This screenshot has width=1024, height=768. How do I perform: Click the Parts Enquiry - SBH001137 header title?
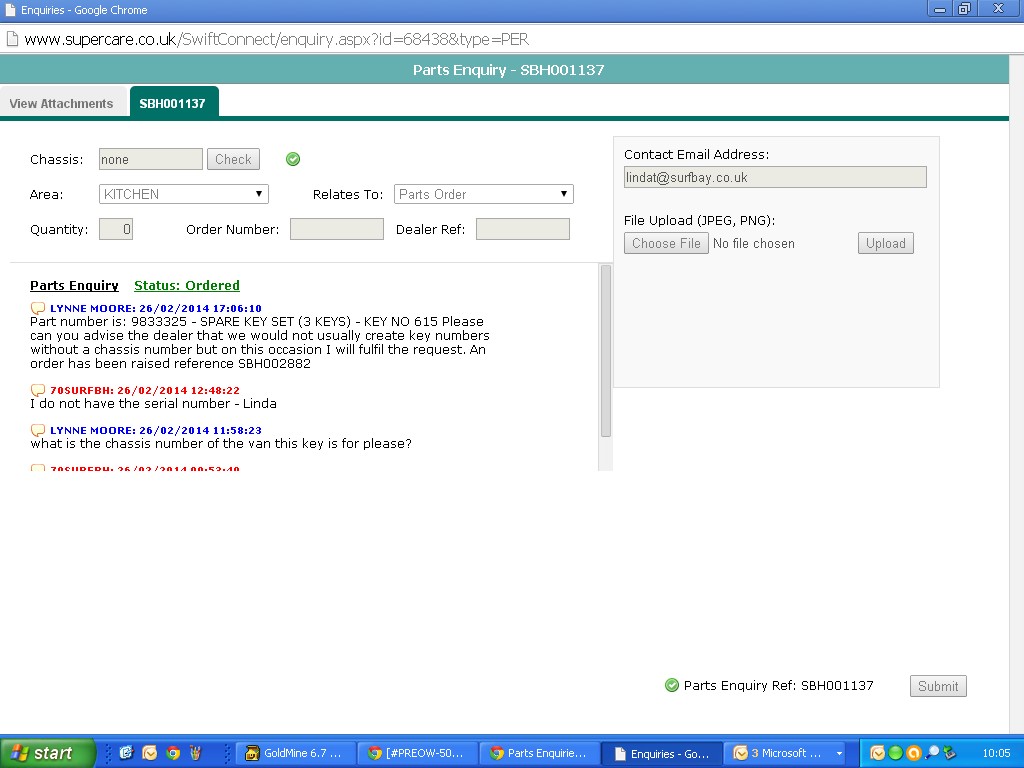509,70
